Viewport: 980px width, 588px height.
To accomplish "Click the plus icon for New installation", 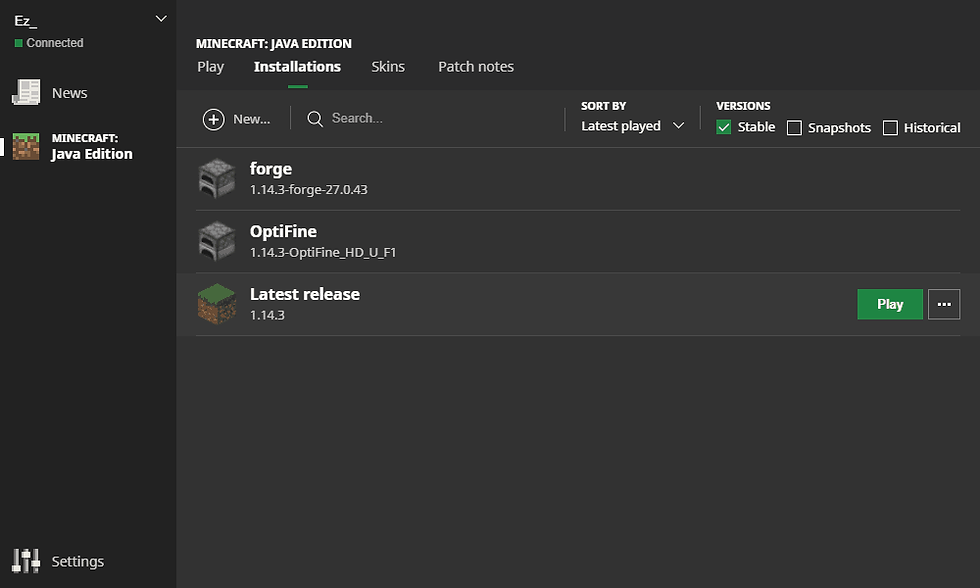I will (214, 119).
